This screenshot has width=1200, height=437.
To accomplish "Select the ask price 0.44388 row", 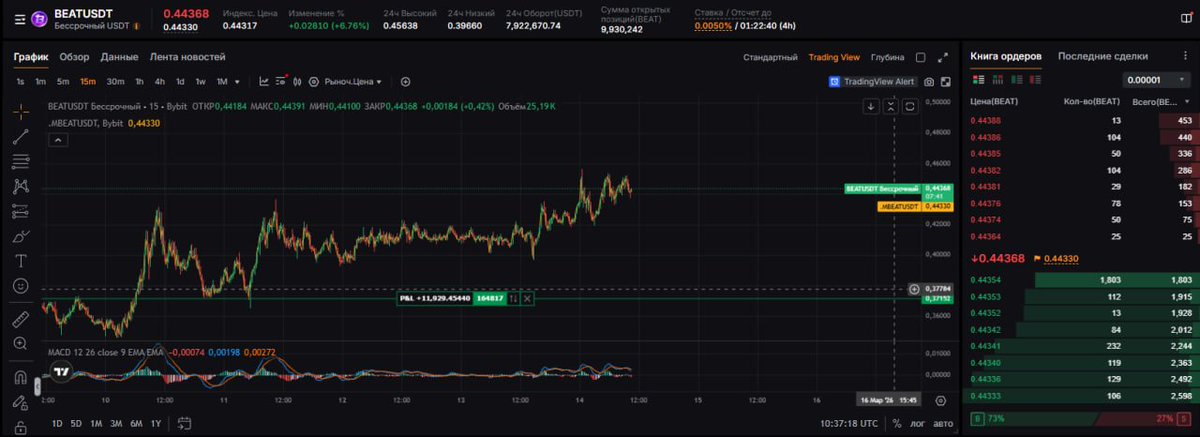I will (1082, 120).
